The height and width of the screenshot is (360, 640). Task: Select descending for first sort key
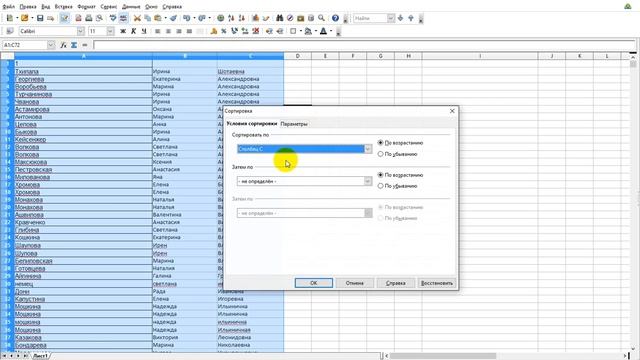(380, 154)
